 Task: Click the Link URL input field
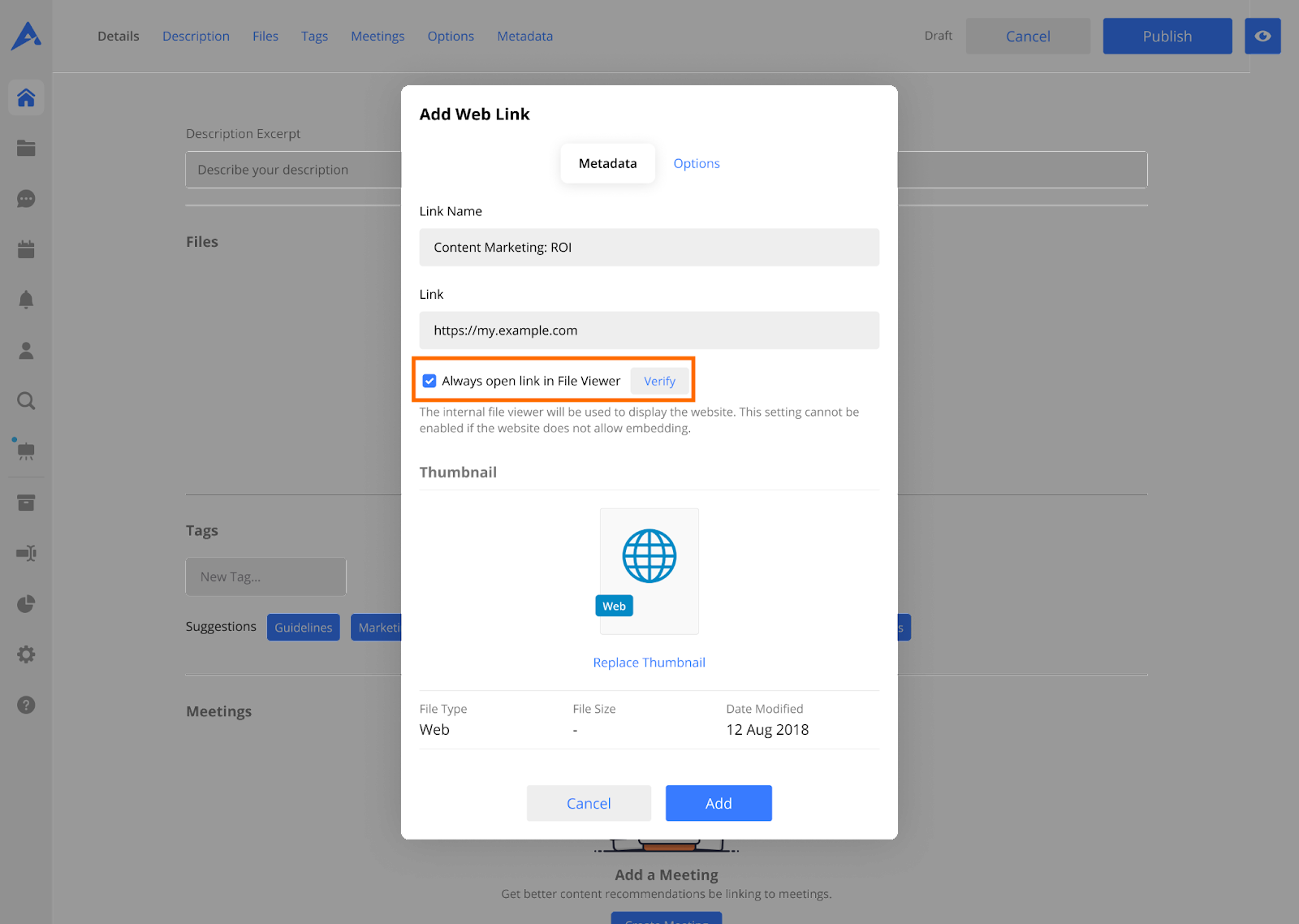coord(649,330)
